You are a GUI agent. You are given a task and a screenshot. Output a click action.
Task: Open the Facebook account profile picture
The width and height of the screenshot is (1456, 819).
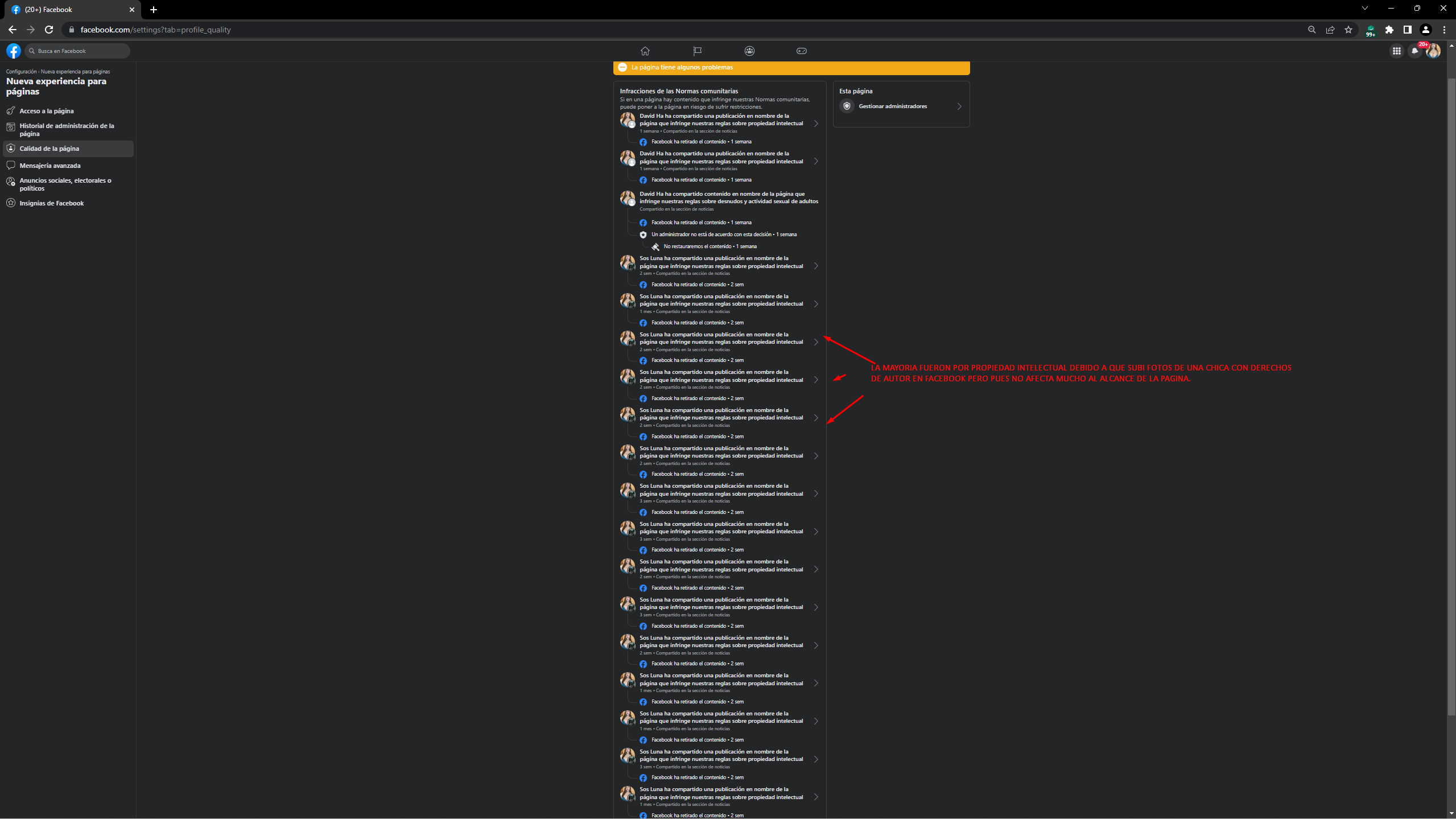point(1433,51)
